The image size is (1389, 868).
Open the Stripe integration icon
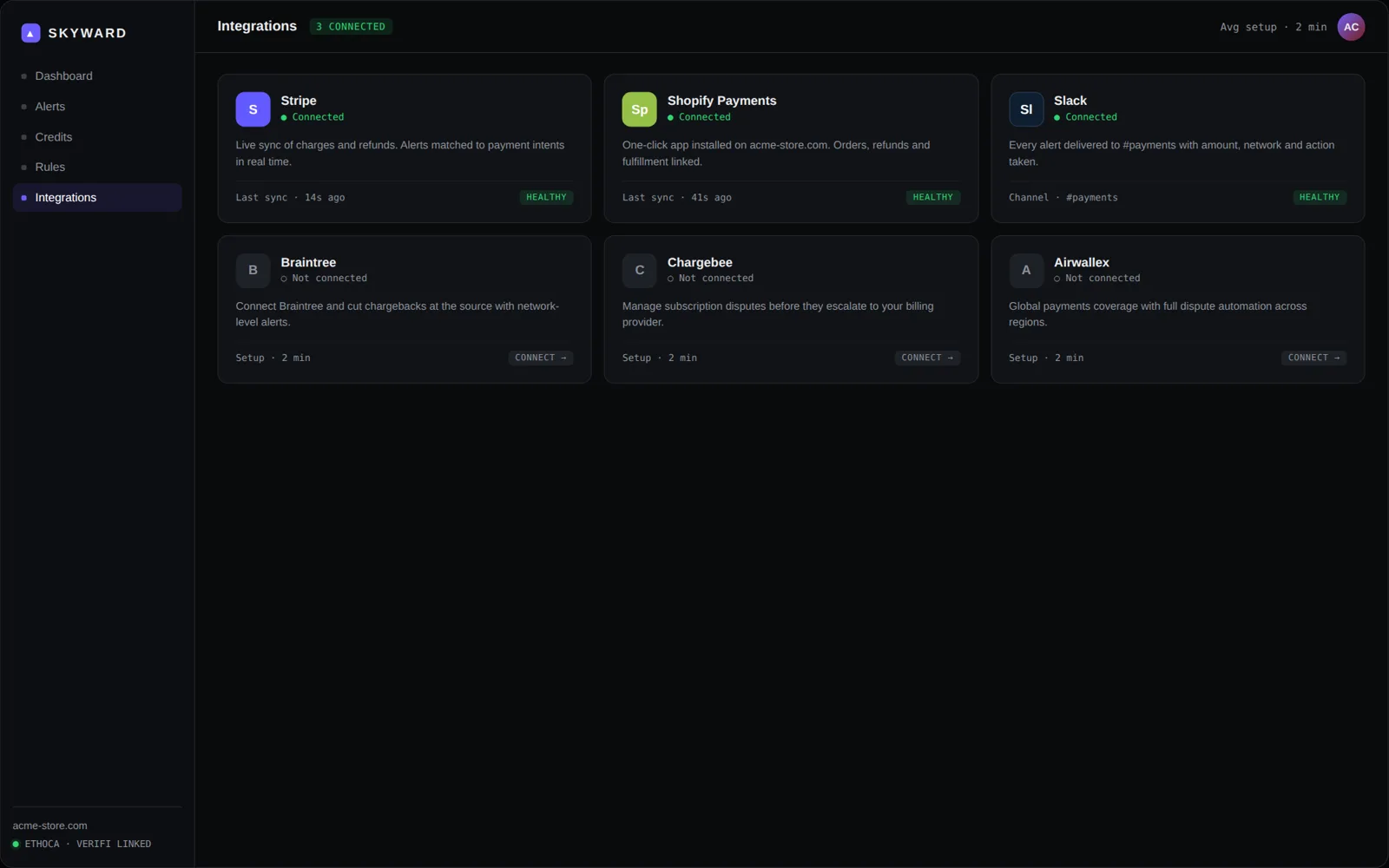point(253,109)
